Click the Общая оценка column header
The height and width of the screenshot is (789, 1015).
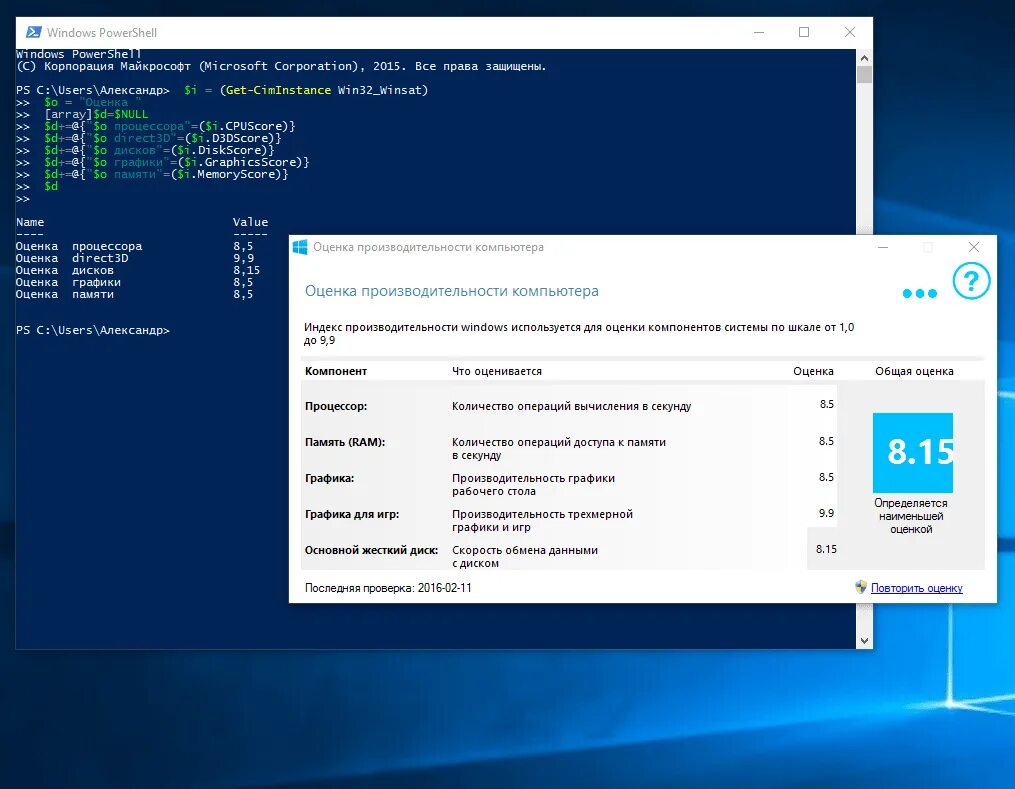coord(914,371)
